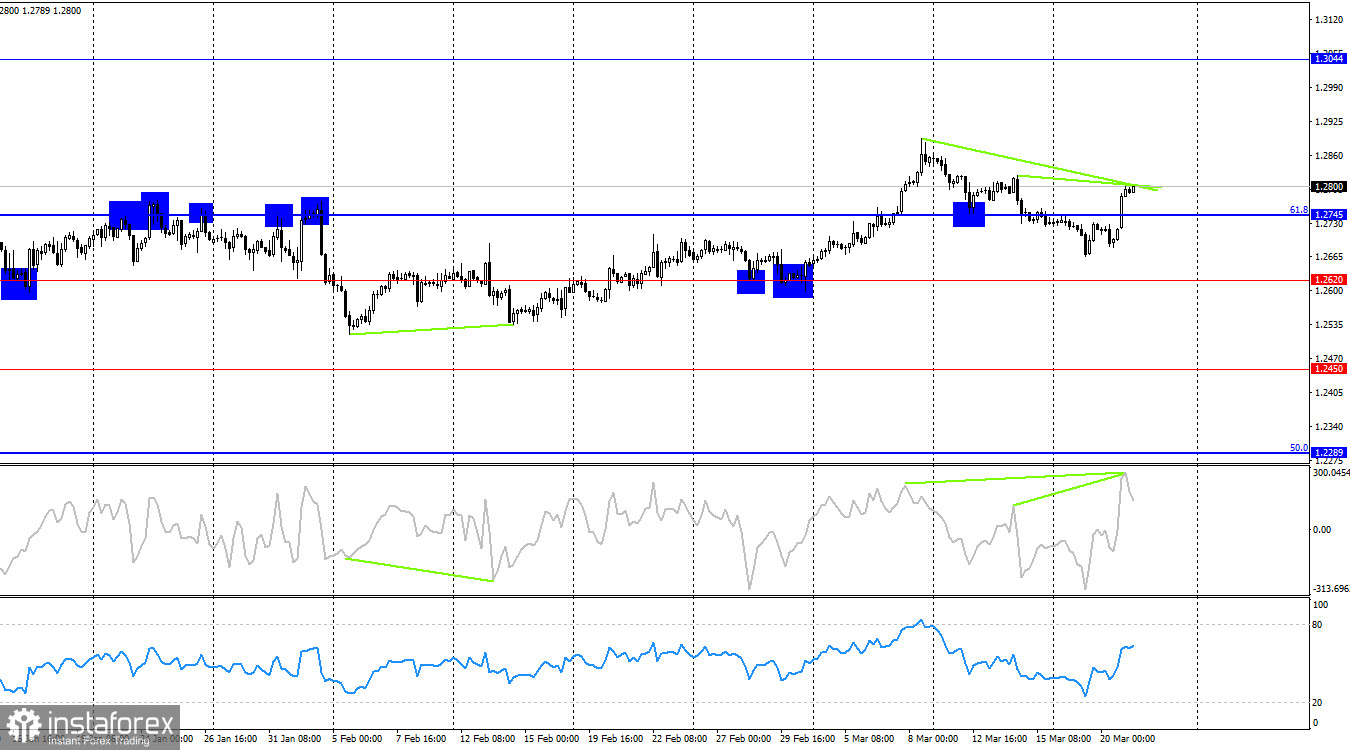Click the 1.3044 resistance level price tag

coord(1330,59)
